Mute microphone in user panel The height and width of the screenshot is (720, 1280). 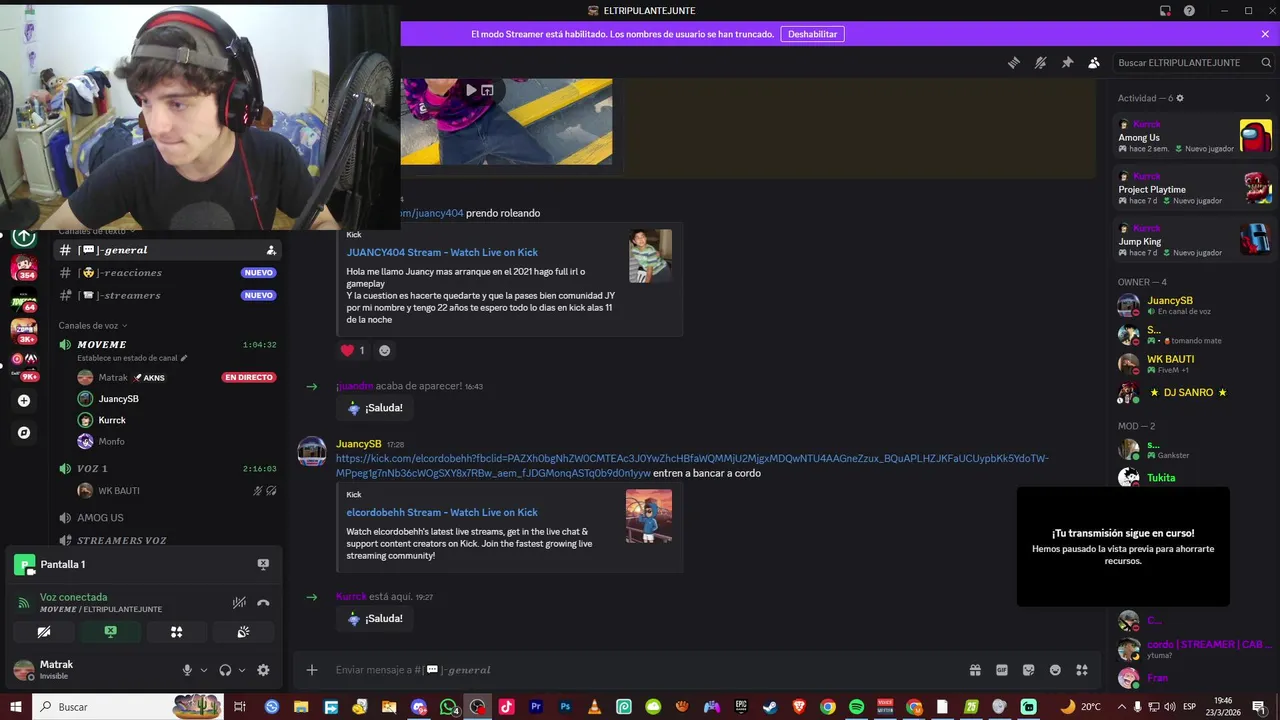click(187, 671)
